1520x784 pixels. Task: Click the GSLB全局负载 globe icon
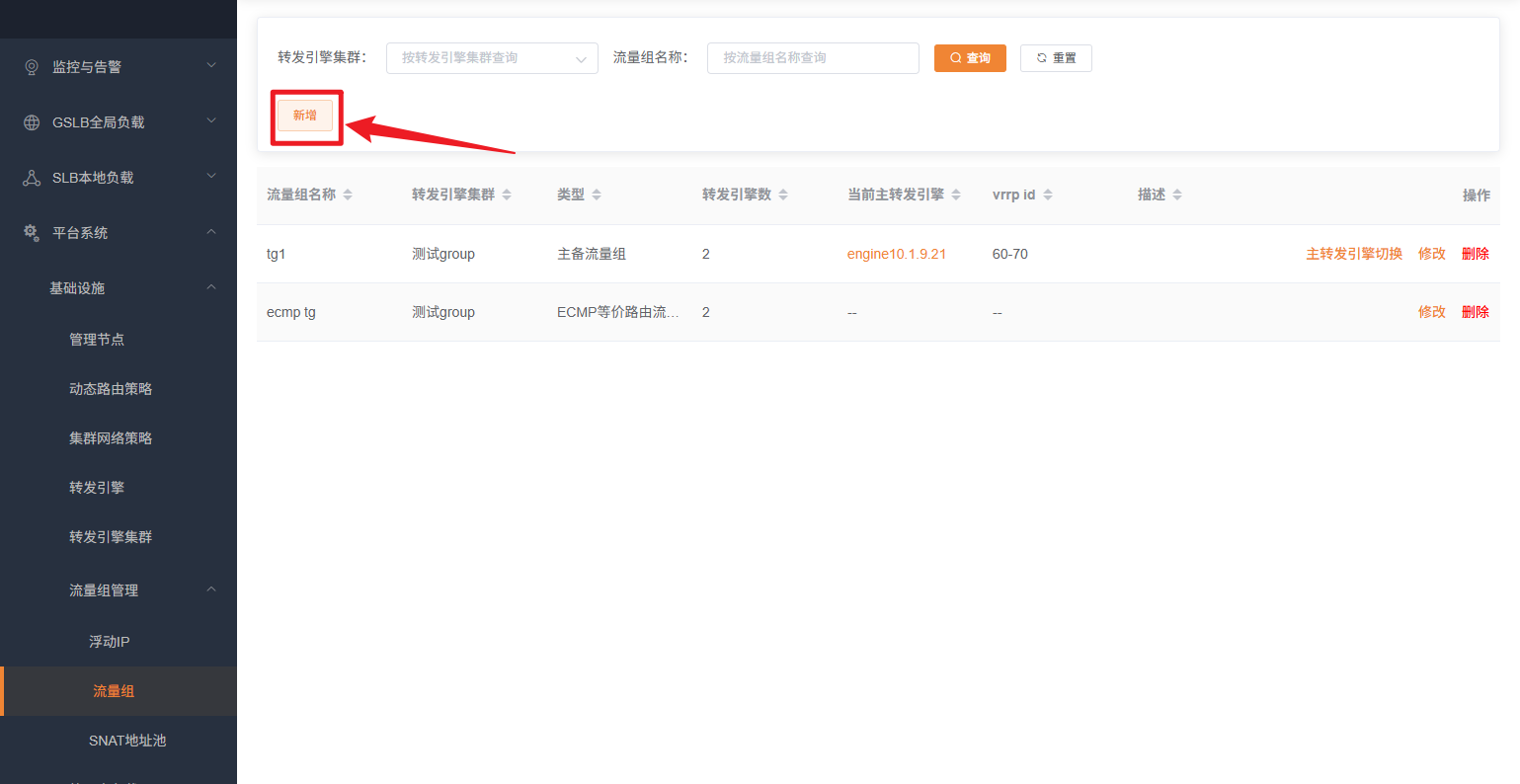(32, 122)
